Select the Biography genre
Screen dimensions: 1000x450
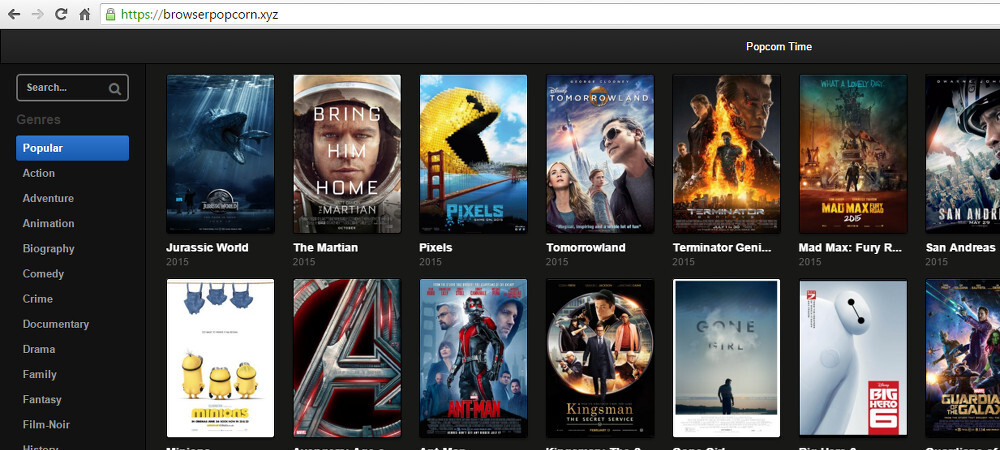(x=48, y=249)
